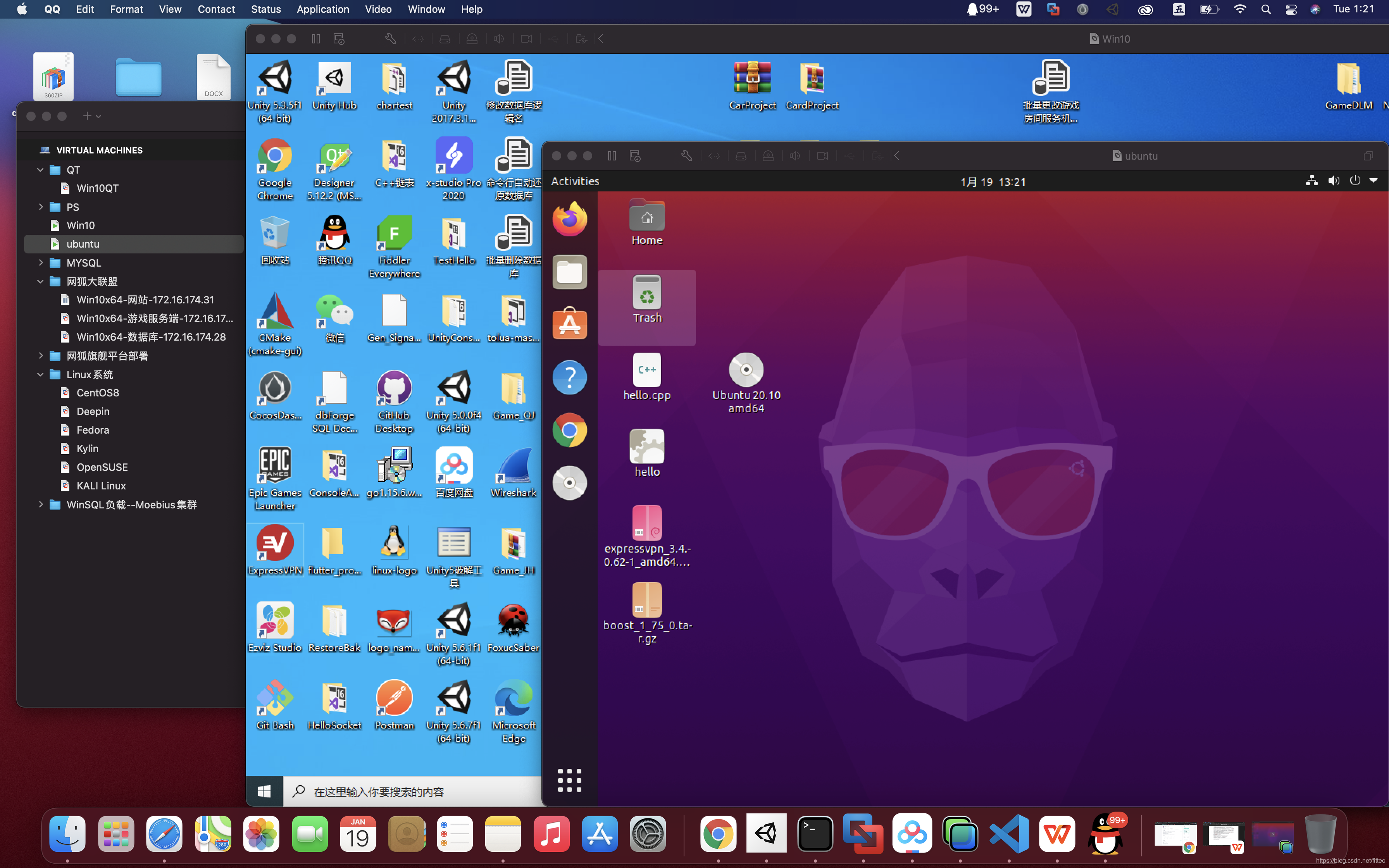This screenshot has width=1389, height=868.
Task: Select the expressvpn deb package file
Action: click(647, 537)
